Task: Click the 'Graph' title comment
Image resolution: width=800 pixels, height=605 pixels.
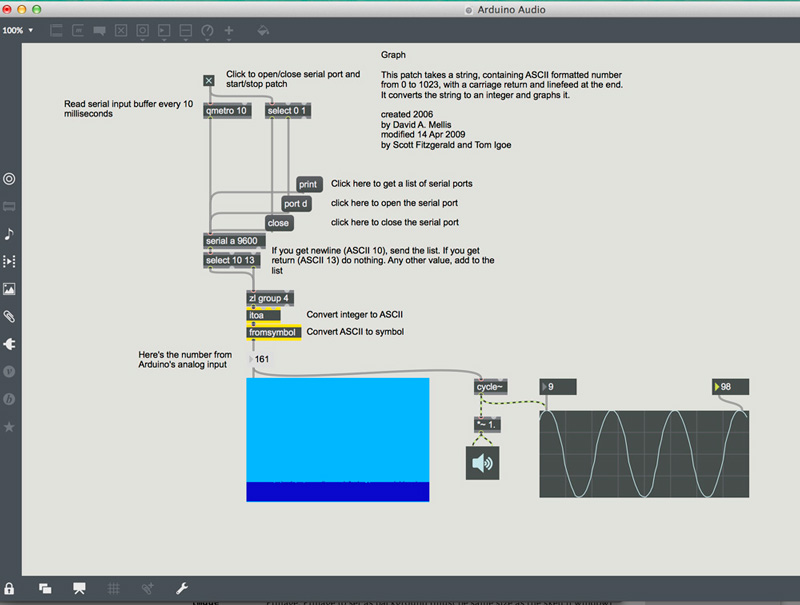Action: (x=393, y=55)
